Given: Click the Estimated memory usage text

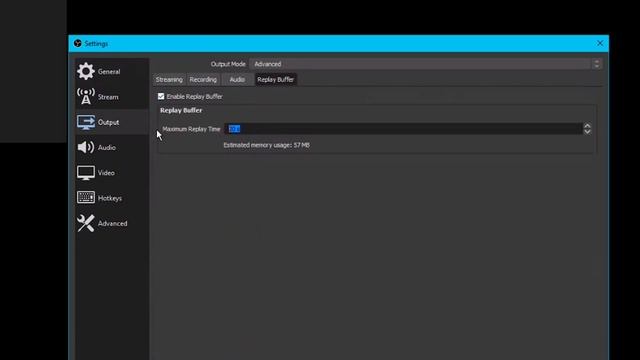Looking at the screenshot, I should point(267,145).
